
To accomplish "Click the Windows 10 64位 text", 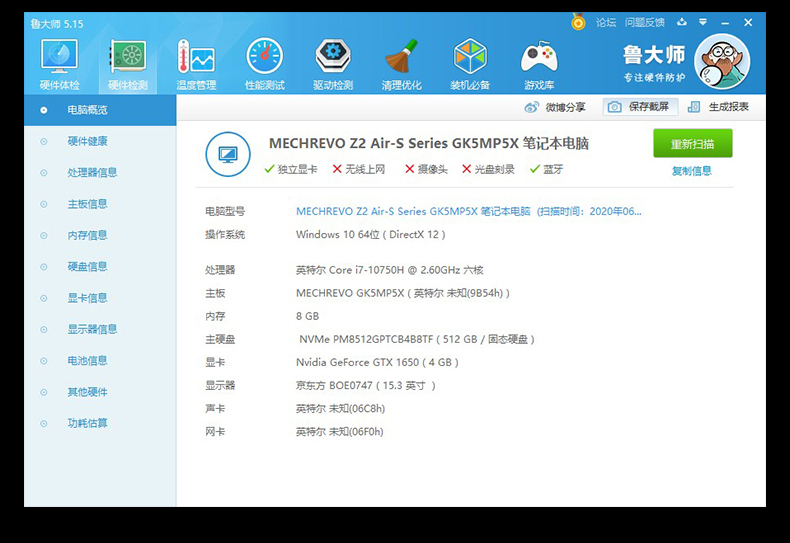I will pyautogui.click(x=371, y=235).
